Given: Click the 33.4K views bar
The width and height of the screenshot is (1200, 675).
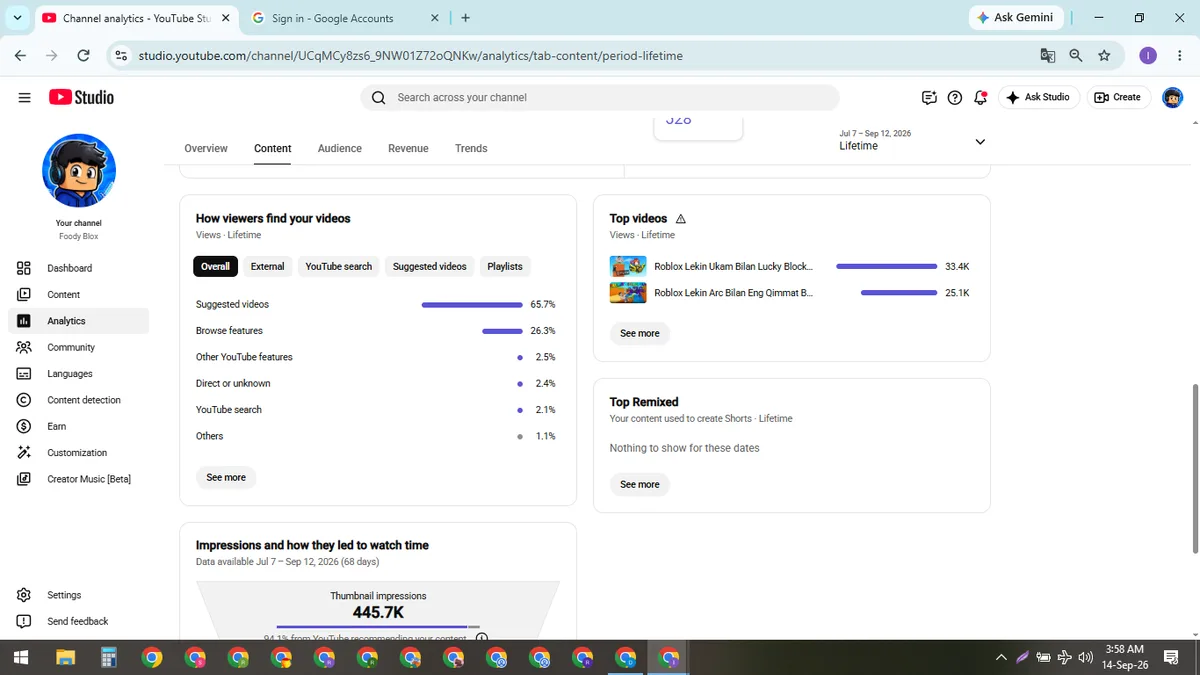Looking at the screenshot, I should [x=886, y=267].
